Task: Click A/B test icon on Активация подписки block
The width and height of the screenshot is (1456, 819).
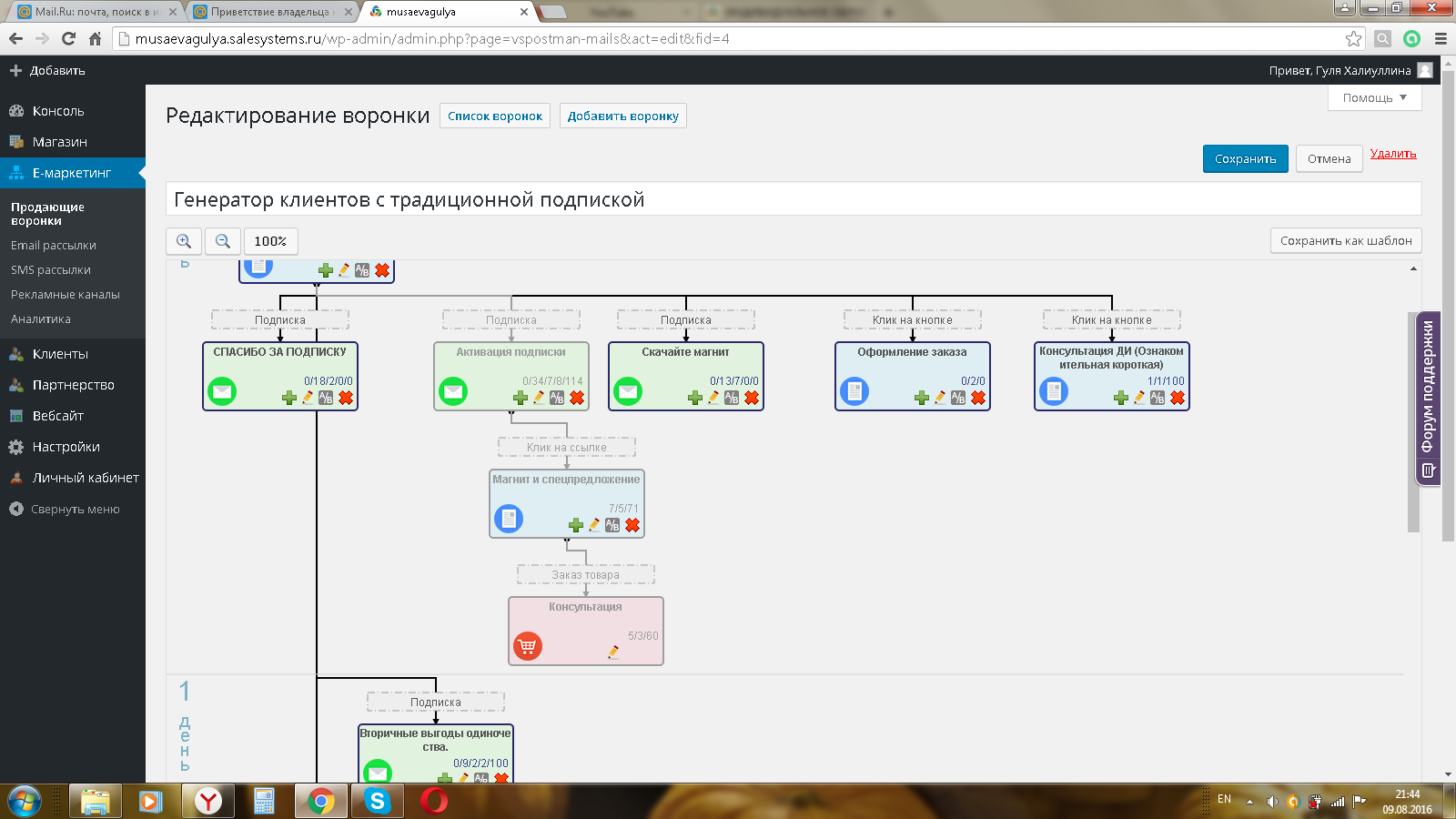Action: [x=557, y=398]
